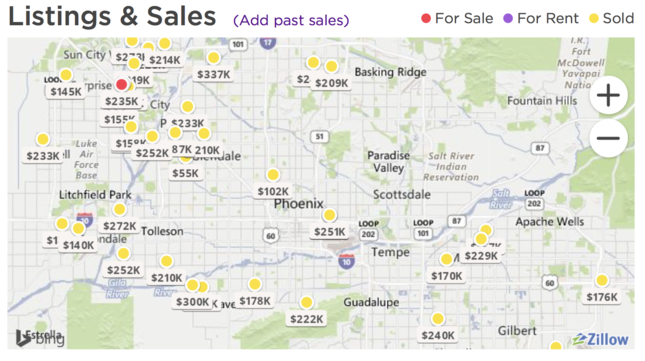Click the $235K for-sale price label
The image size is (645, 361).
click(x=121, y=101)
